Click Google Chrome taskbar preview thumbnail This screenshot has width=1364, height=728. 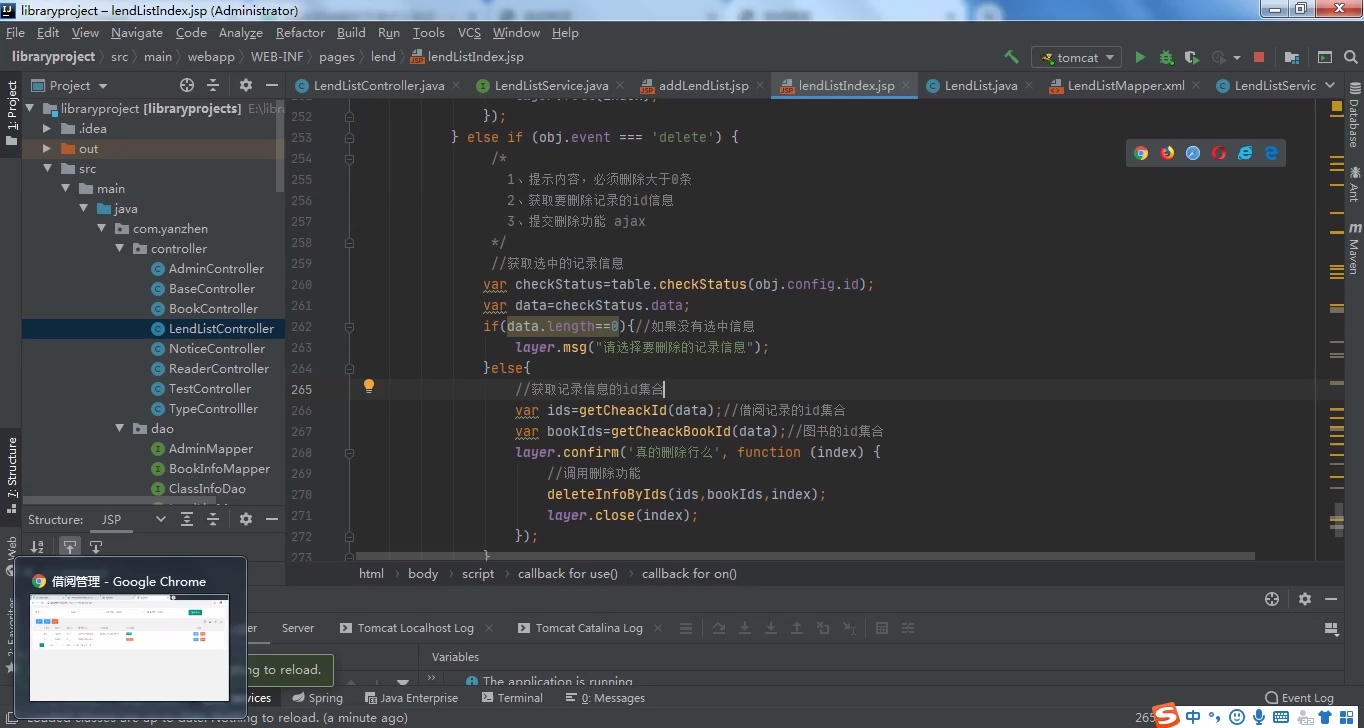(x=129, y=646)
